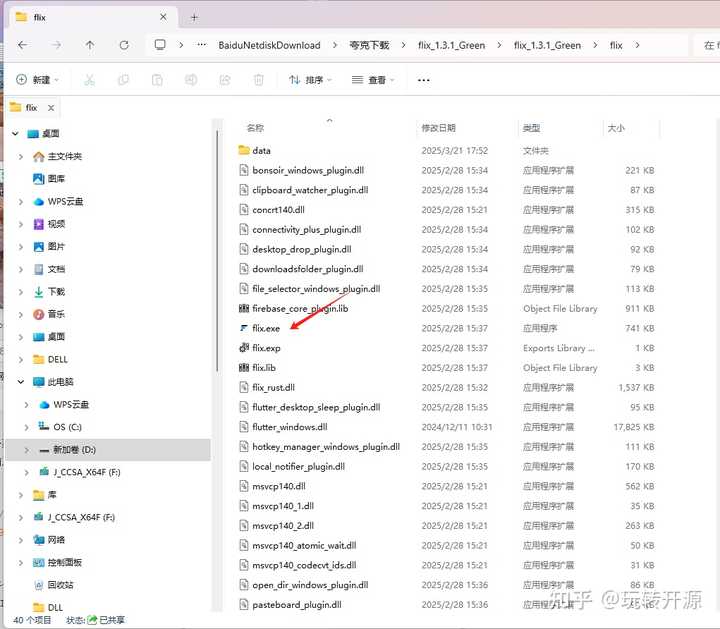
Task: Sort by 类型 column header
Action: click(531, 128)
